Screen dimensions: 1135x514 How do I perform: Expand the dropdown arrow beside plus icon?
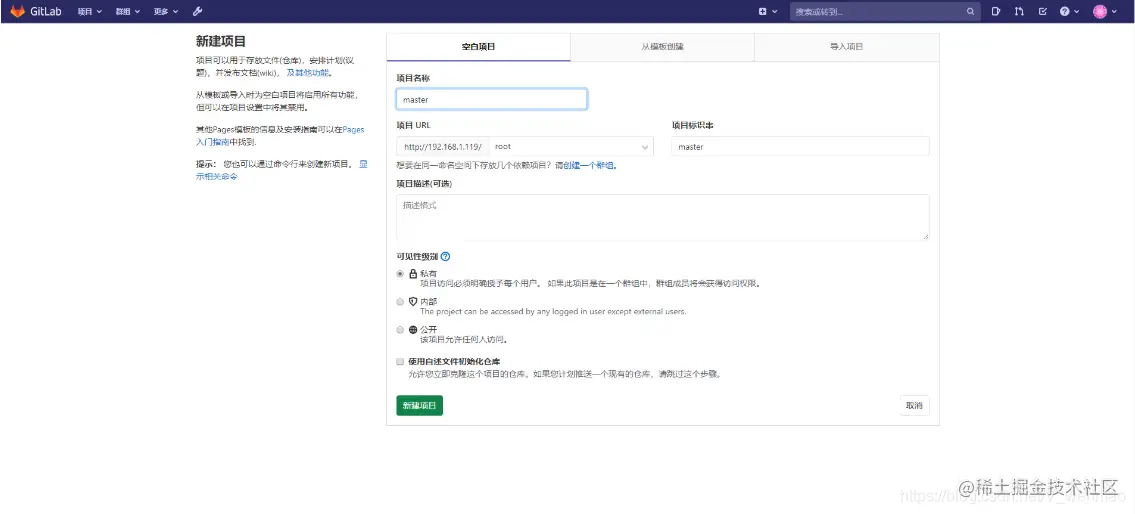click(775, 12)
